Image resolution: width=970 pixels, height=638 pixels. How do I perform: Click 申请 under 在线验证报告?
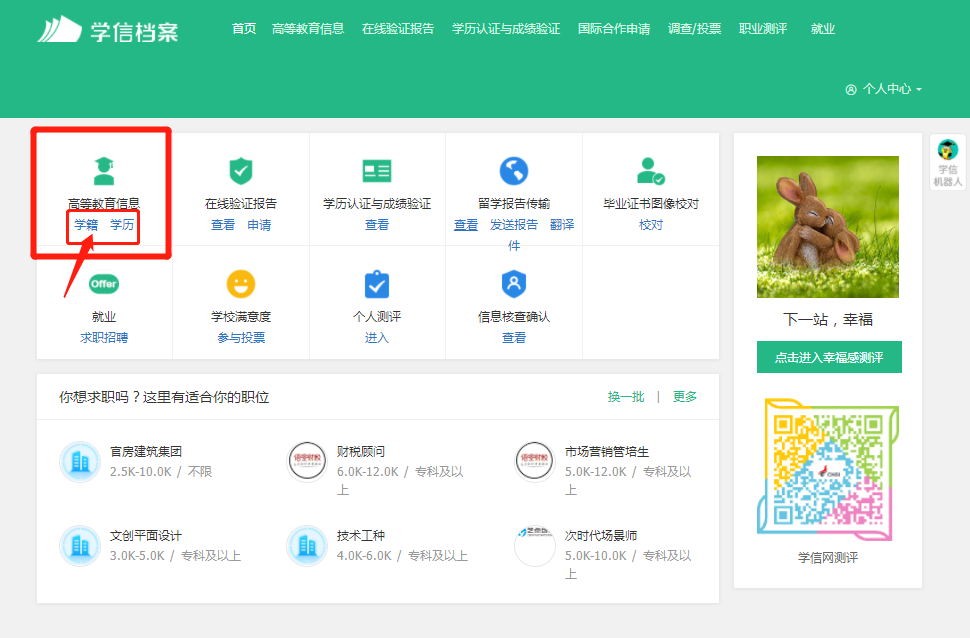pos(259,225)
